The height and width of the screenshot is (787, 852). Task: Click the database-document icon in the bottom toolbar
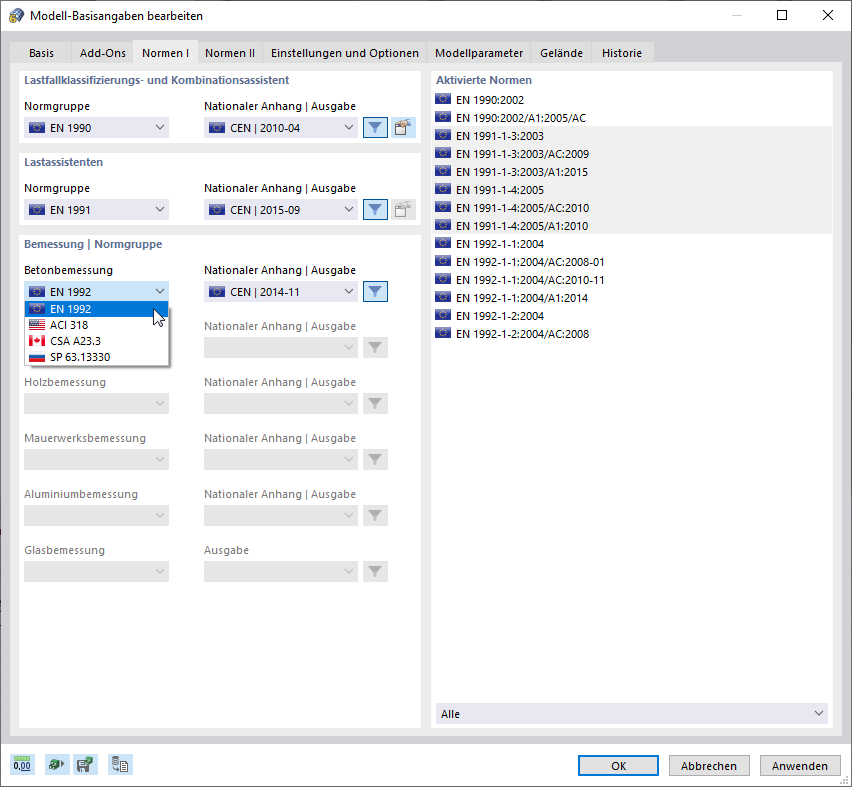click(120, 765)
